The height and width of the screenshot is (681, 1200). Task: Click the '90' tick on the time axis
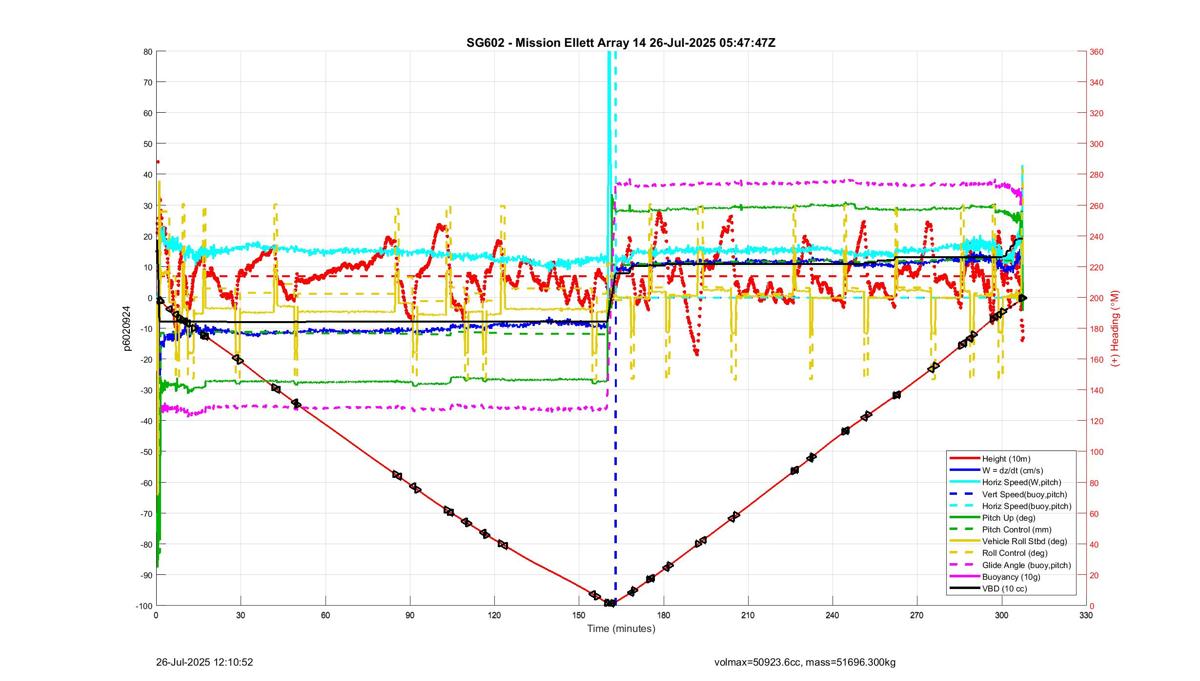point(410,616)
